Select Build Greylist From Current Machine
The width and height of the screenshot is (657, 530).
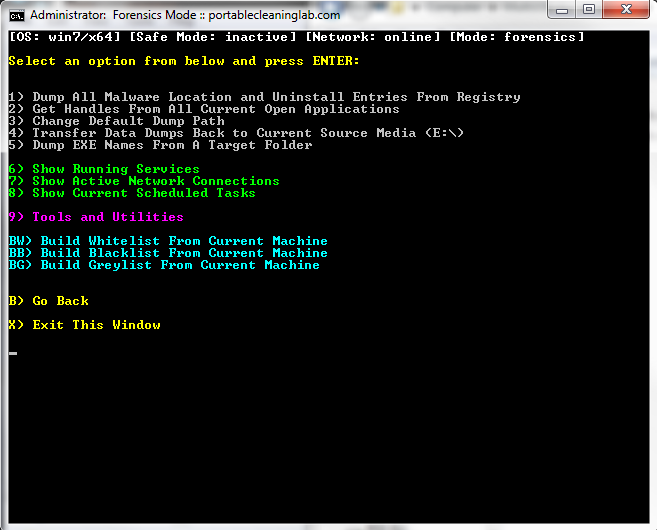(164, 265)
